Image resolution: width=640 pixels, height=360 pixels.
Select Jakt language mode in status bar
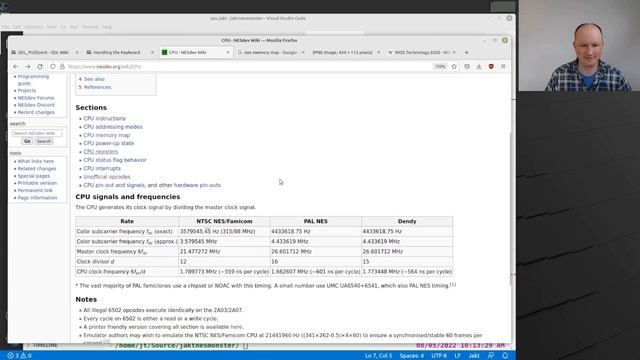click(x=474, y=356)
